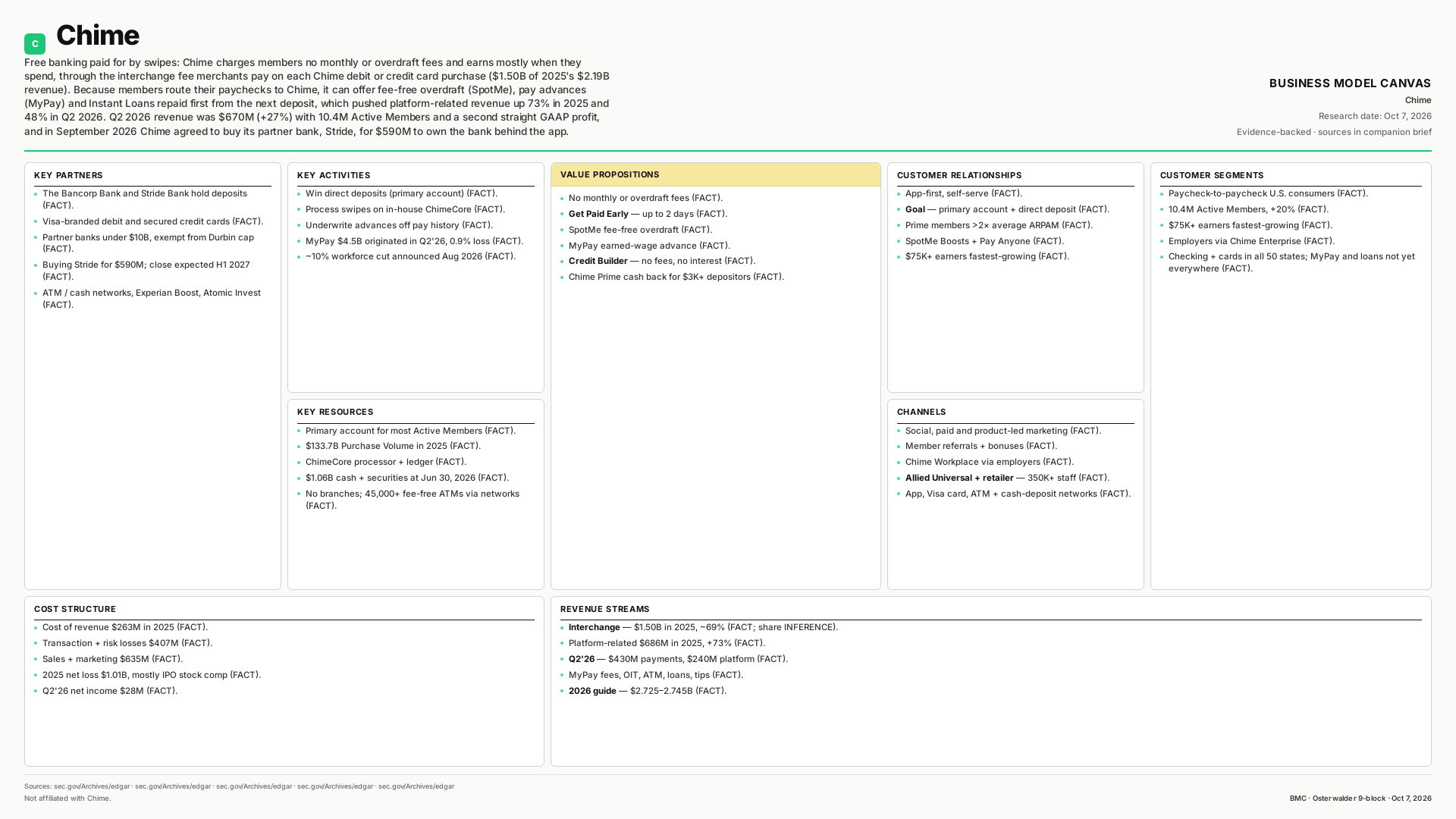Click the KEY RESOURCES heading
Image resolution: width=1456 pixels, height=819 pixels.
335,412
